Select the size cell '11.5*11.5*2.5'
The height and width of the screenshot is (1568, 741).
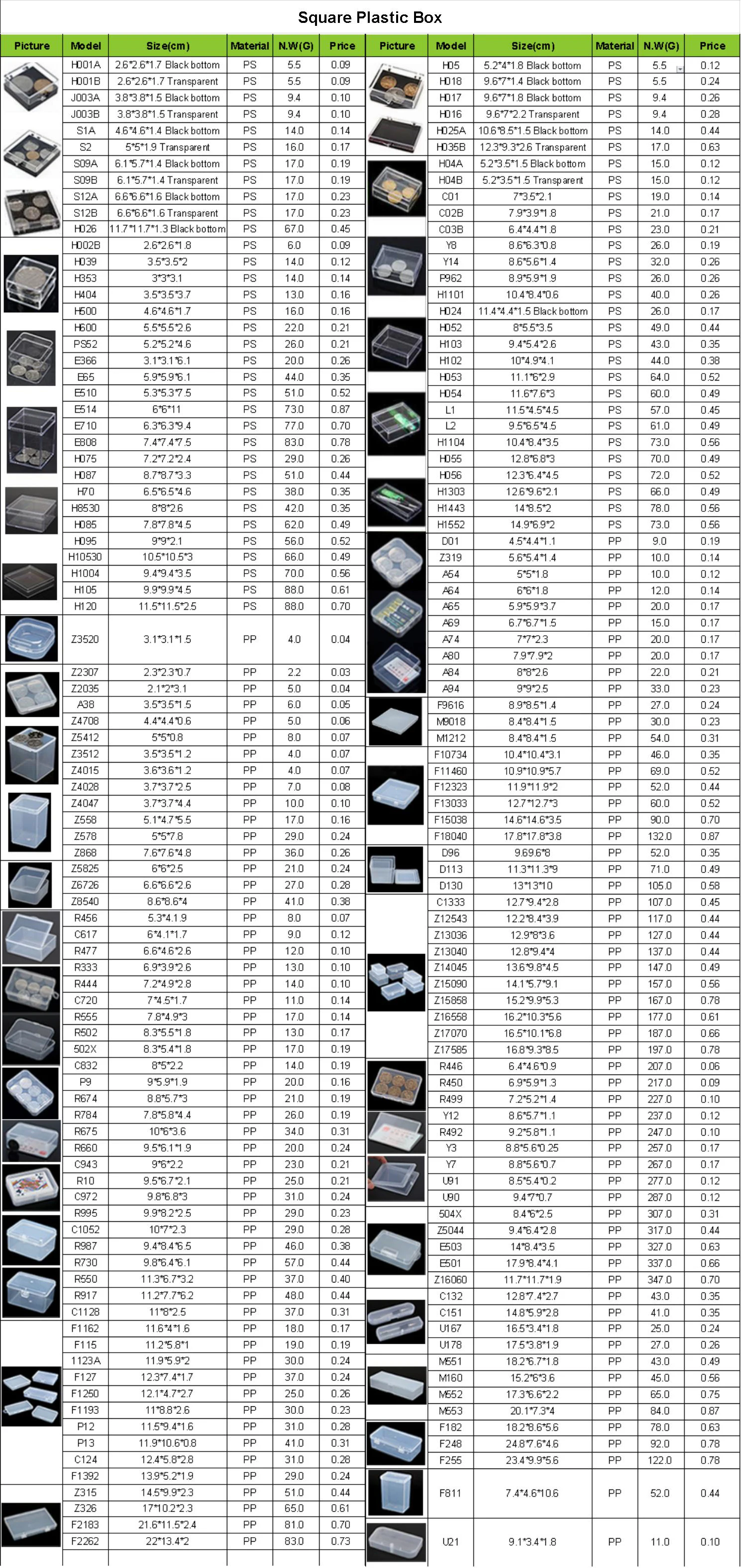[167, 607]
